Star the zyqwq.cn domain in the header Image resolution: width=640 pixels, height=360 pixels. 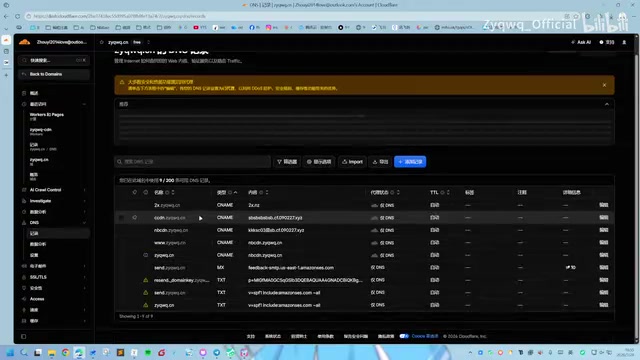(x=102, y=42)
